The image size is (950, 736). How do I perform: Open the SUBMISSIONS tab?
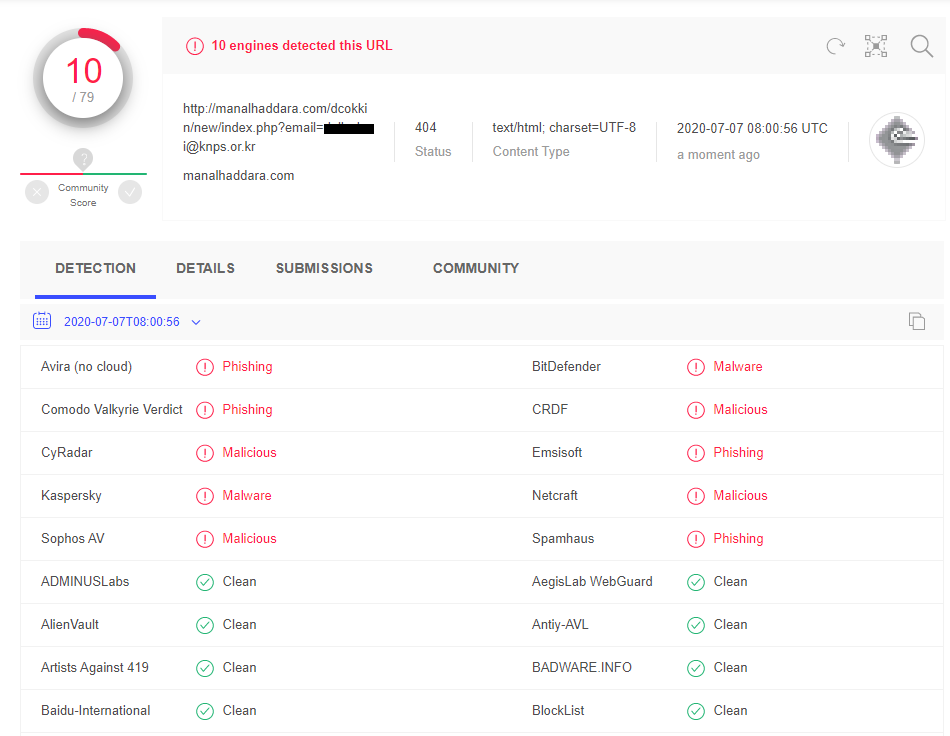click(x=324, y=268)
